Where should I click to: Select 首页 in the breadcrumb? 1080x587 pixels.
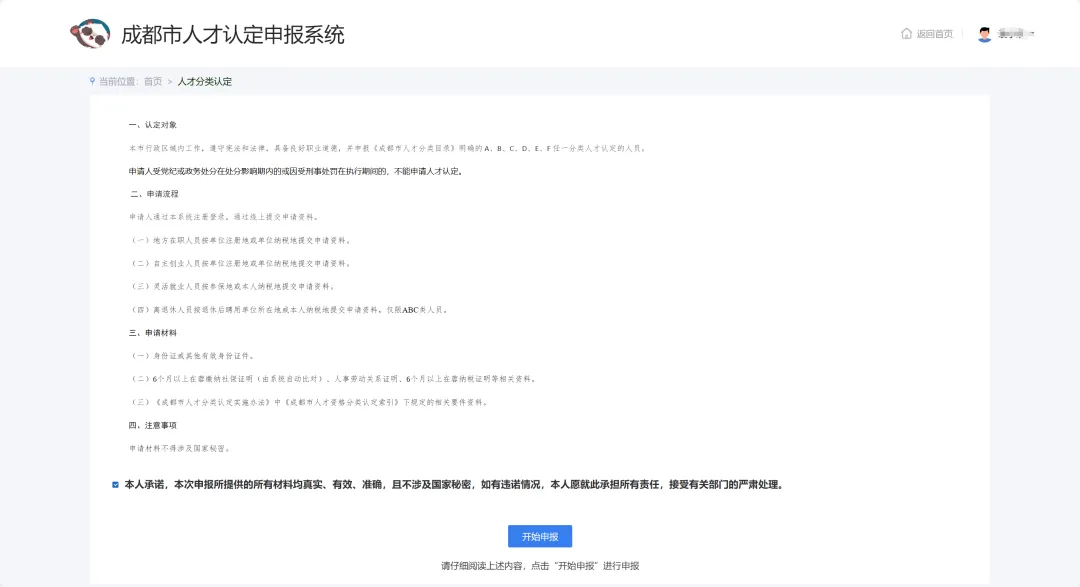pos(153,81)
